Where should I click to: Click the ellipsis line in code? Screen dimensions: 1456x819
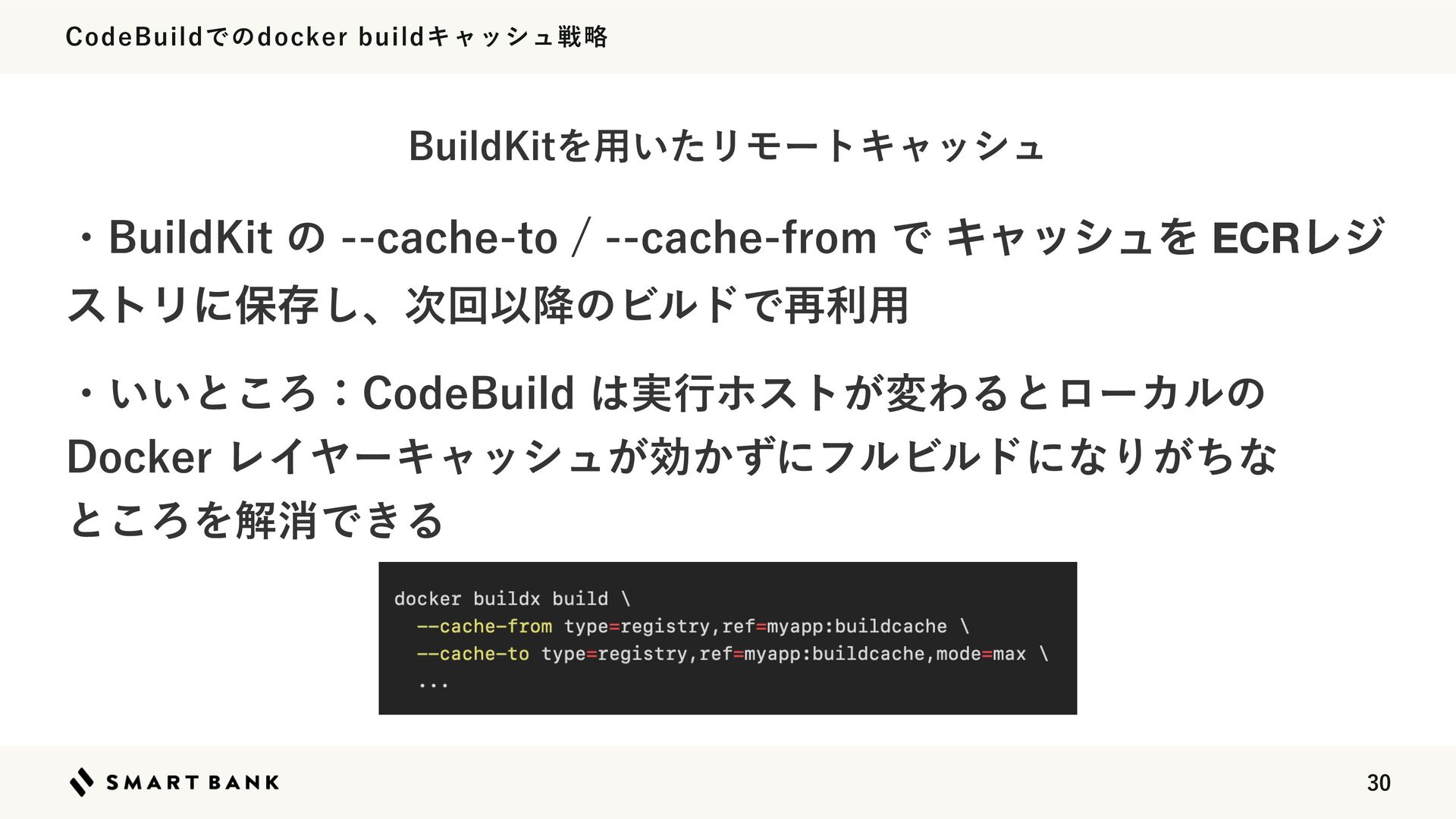[x=433, y=684]
